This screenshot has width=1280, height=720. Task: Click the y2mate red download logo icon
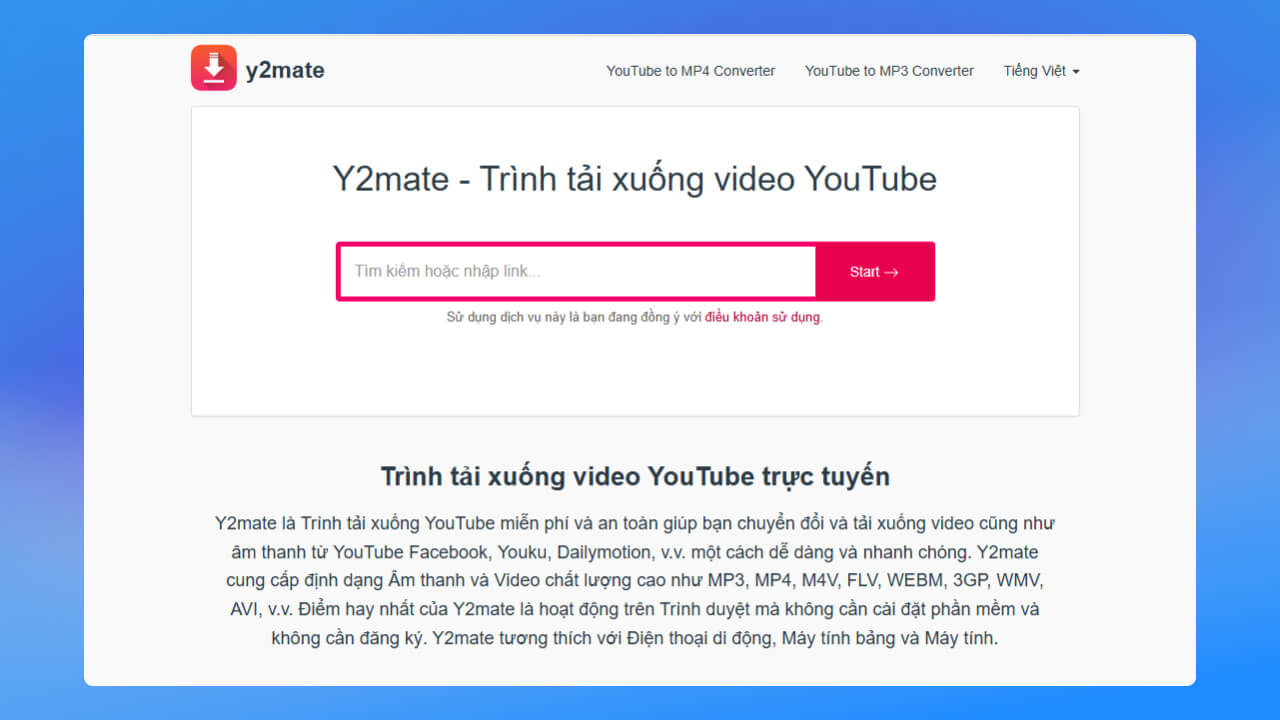coord(214,68)
